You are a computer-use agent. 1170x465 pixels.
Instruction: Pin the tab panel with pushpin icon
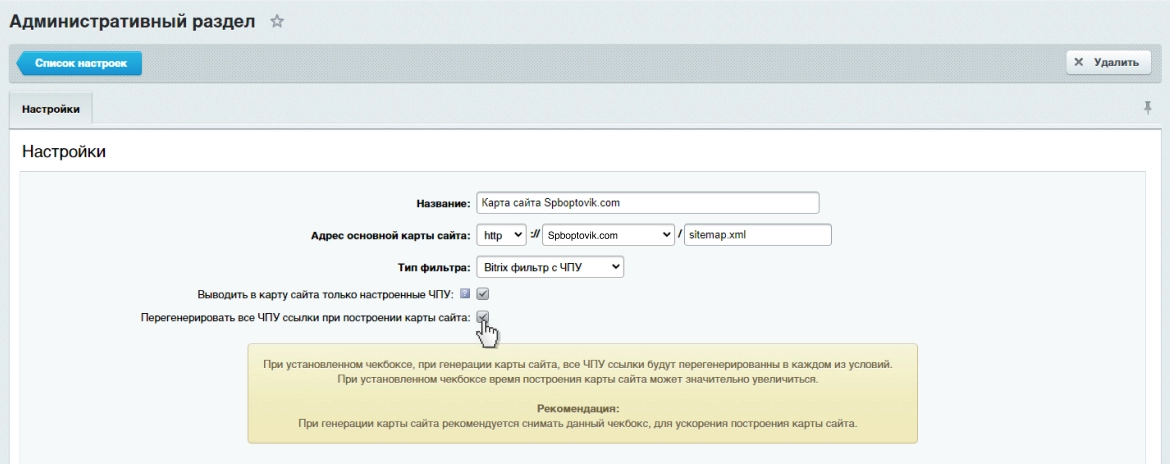1148,108
